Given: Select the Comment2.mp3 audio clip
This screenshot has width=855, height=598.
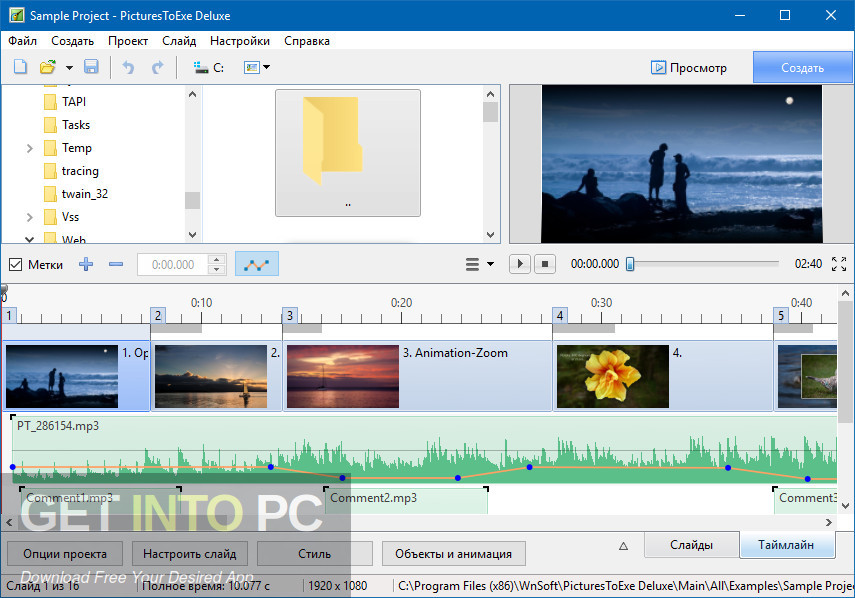Looking at the screenshot, I should coord(406,500).
